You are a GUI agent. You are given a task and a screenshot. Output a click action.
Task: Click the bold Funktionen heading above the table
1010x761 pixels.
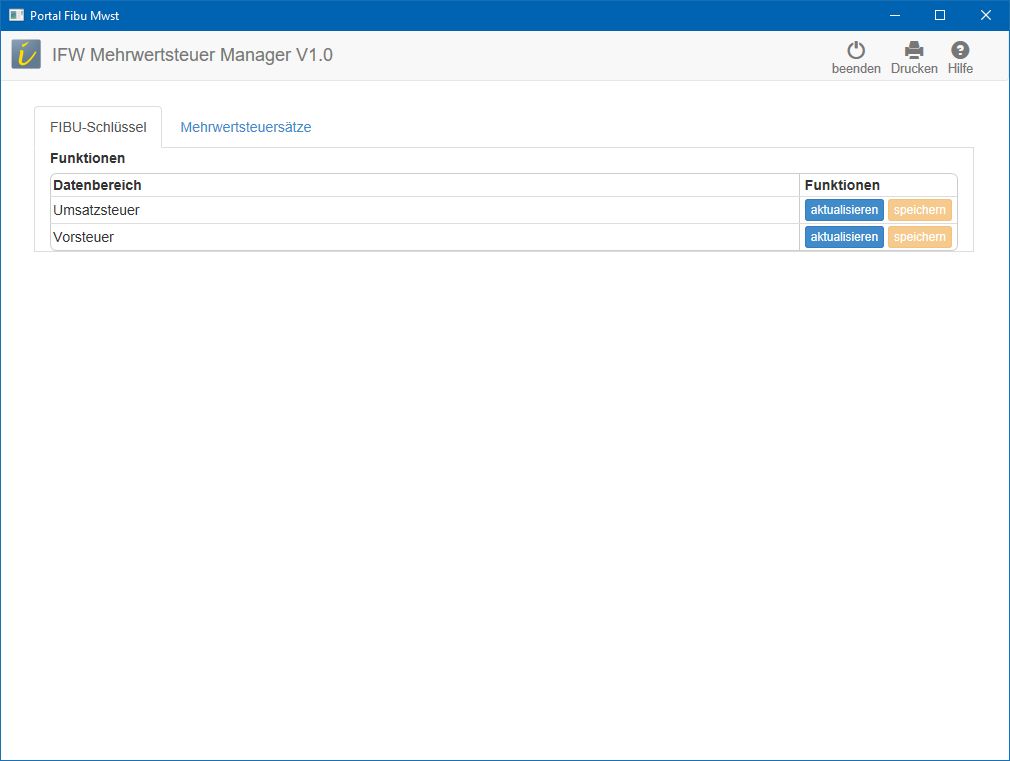click(x=87, y=158)
